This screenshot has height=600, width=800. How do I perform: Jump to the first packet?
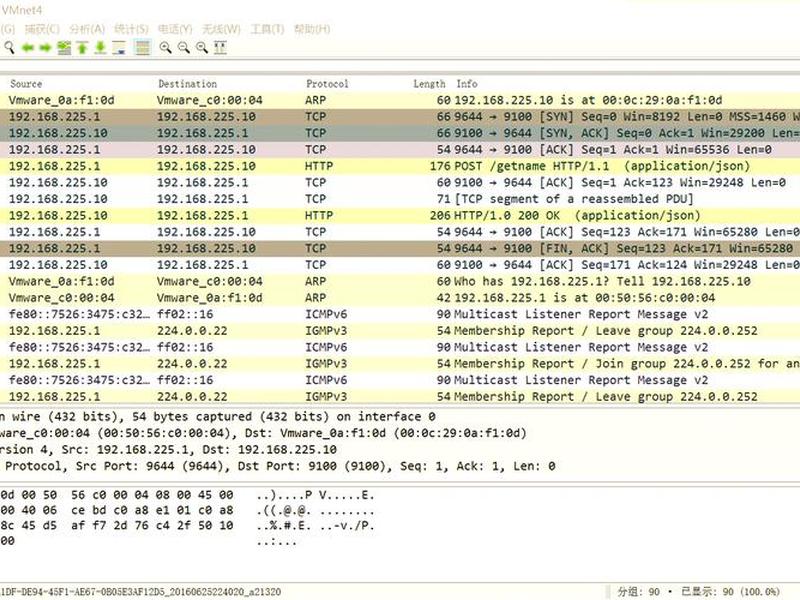coord(82,48)
